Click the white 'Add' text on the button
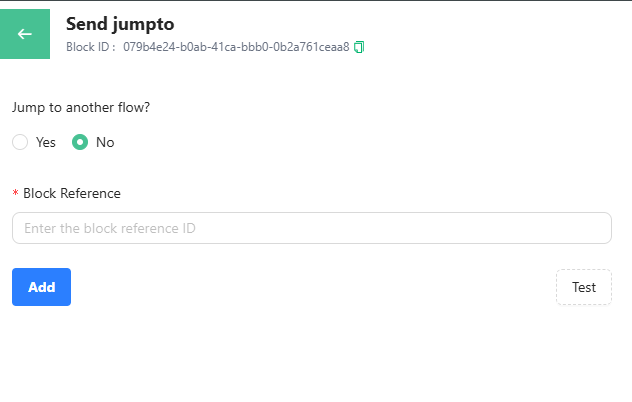 click(41, 287)
